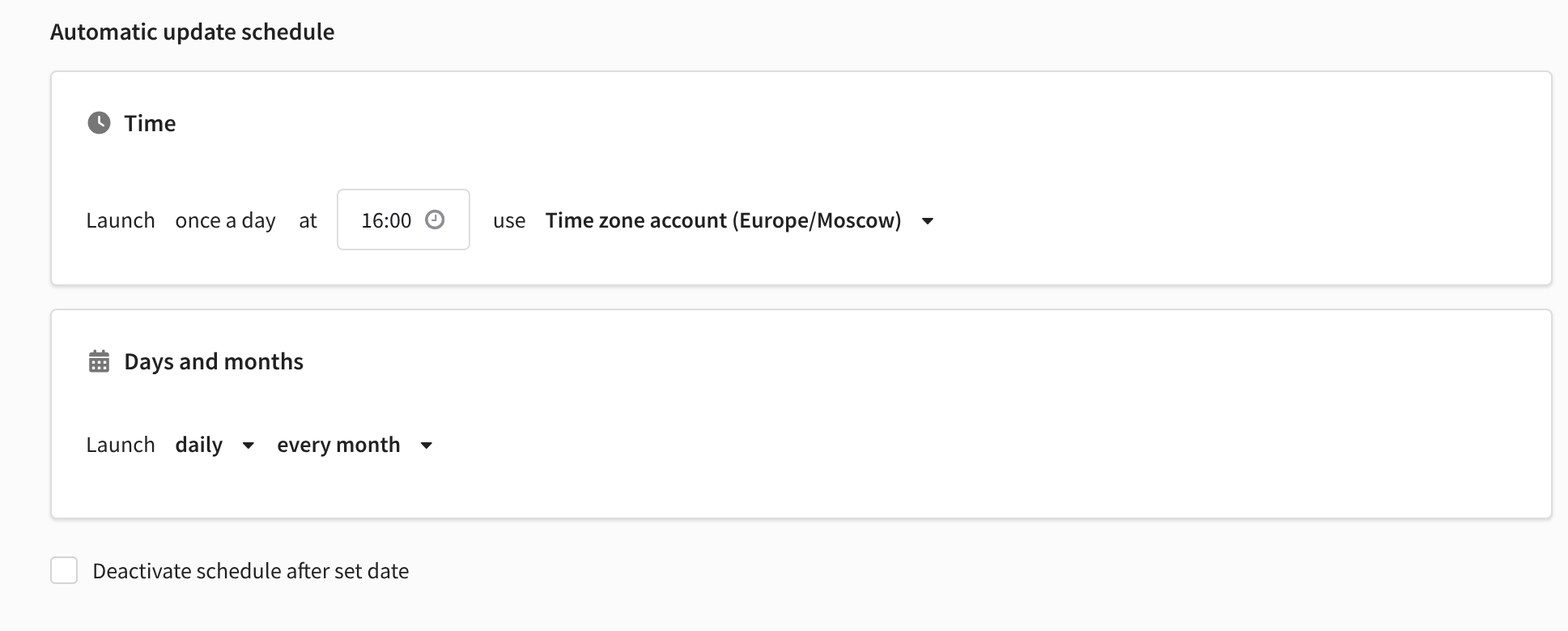This screenshot has width=1568, height=631.
Task: Click the arrow next to Europe/Moscow time zone
Action: pyautogui.click(x=928, y=221)
